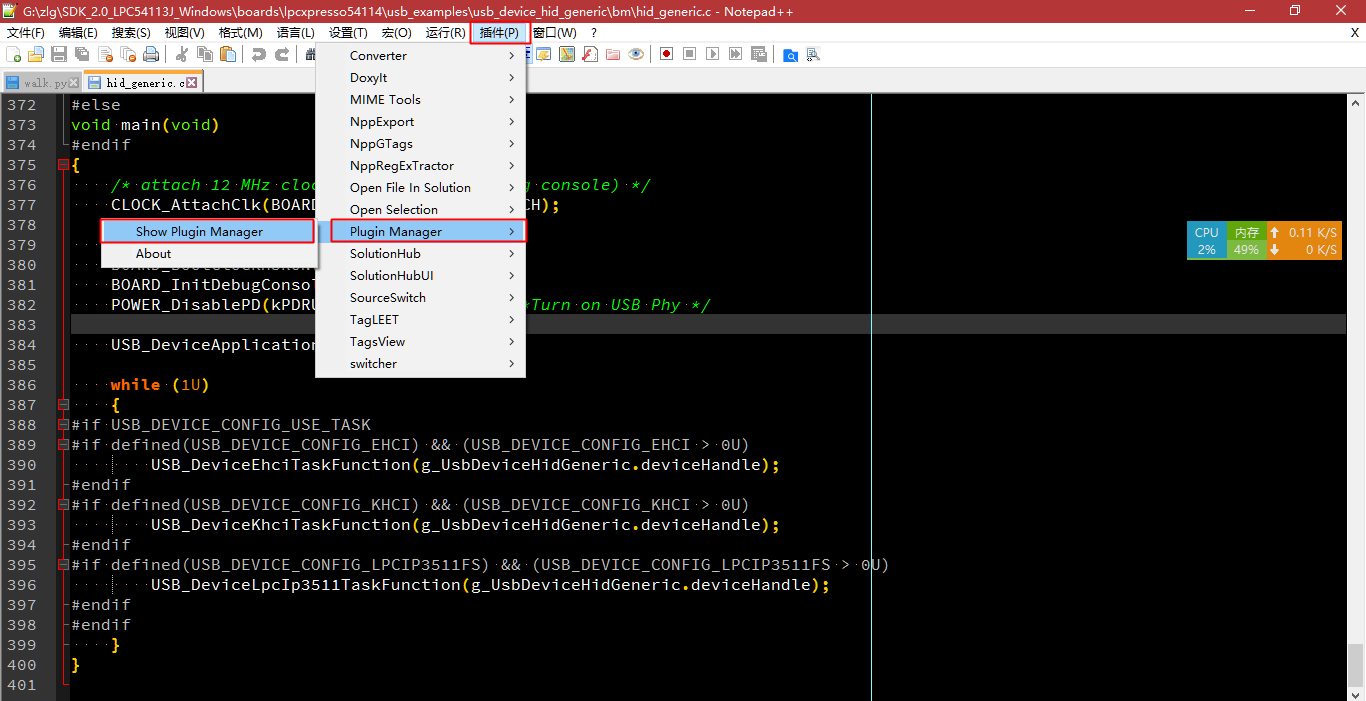Click the Cut scissors icon
This screenshot has height=701, width=1366.
coord(182,54)
